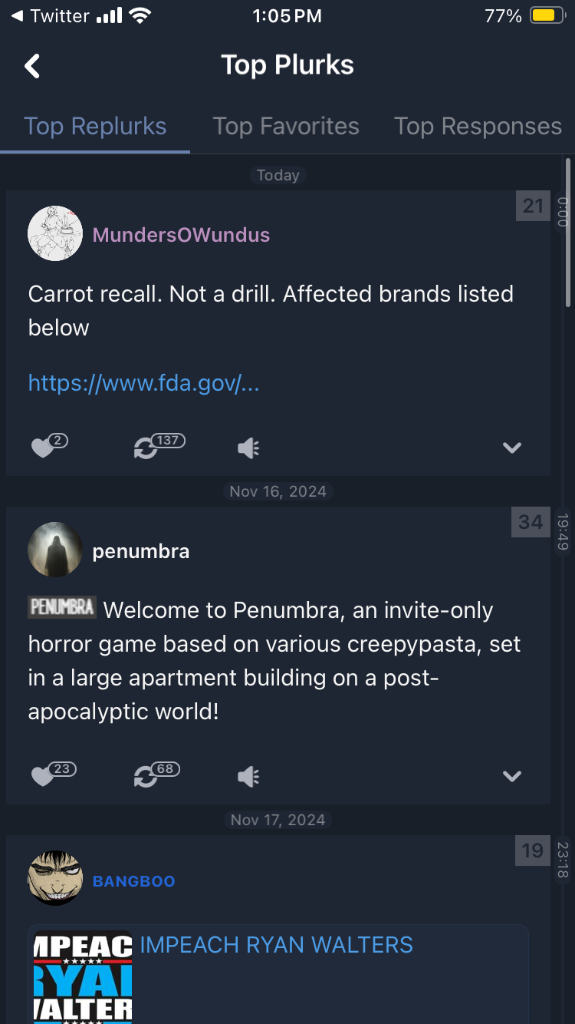The image size is (575, 1024).
Task: Select the Top Replurks tab
Action: pos(95,126)
